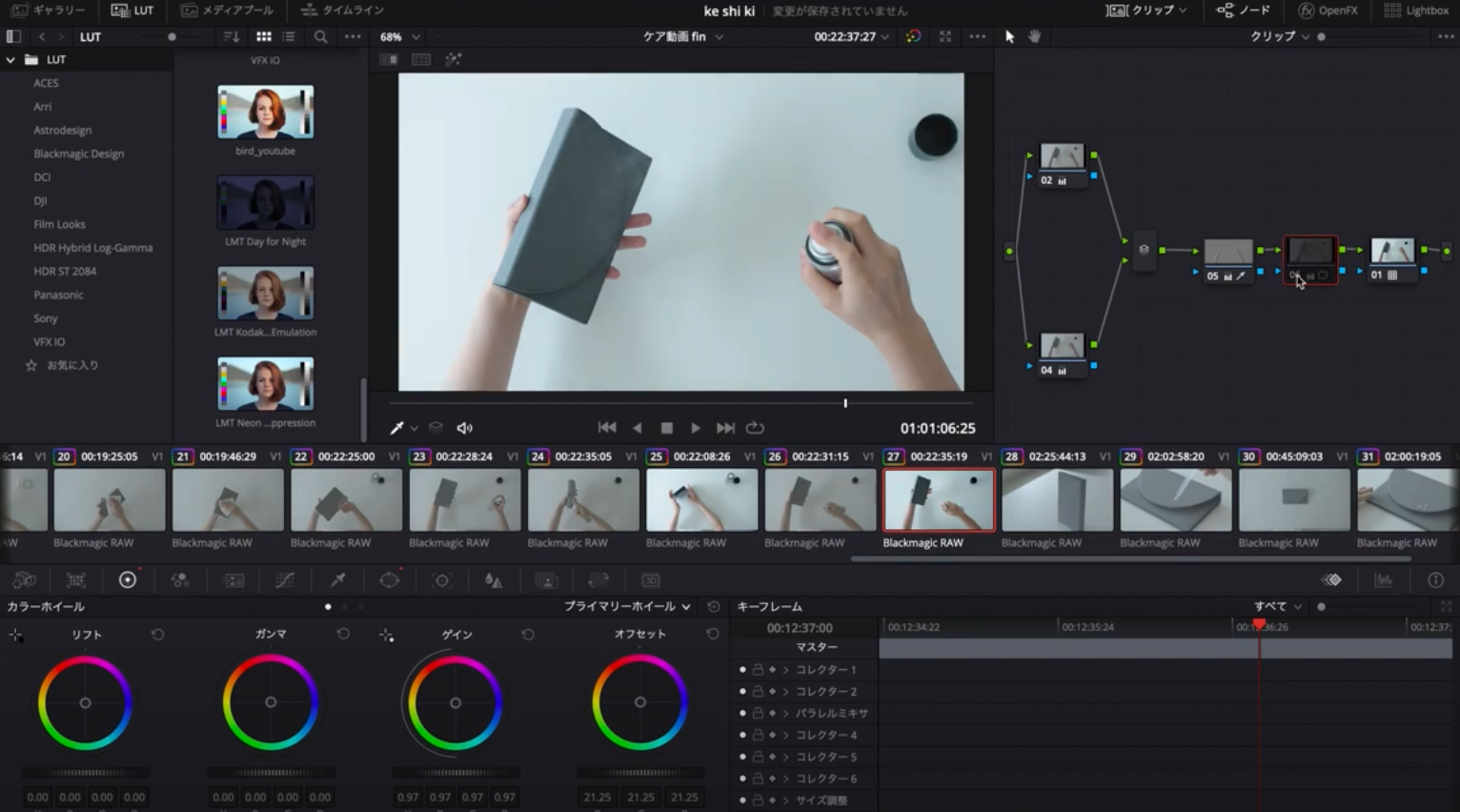Open the Power Window palette

[389, 580]
